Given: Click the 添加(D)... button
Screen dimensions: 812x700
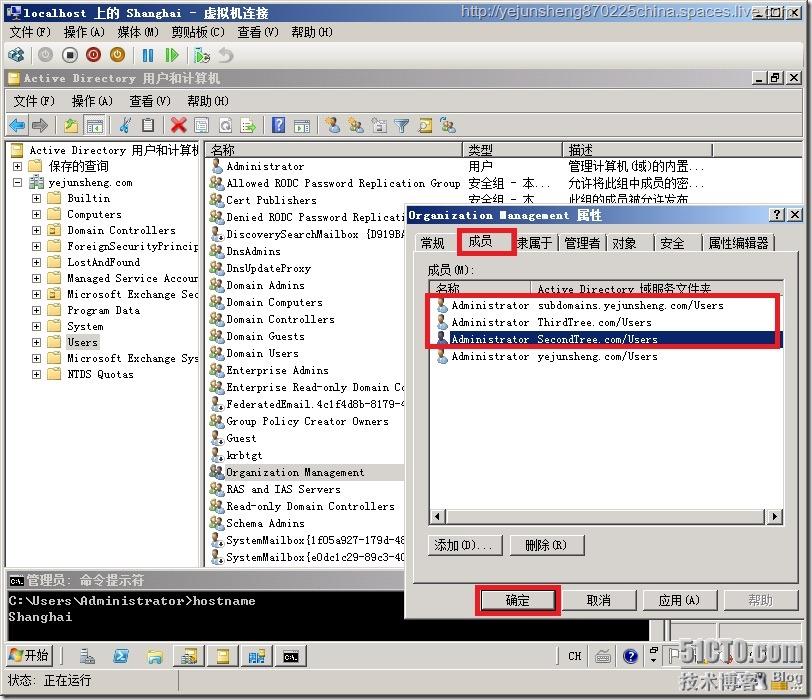Looking at the screenshot, I should click(465, 545).
